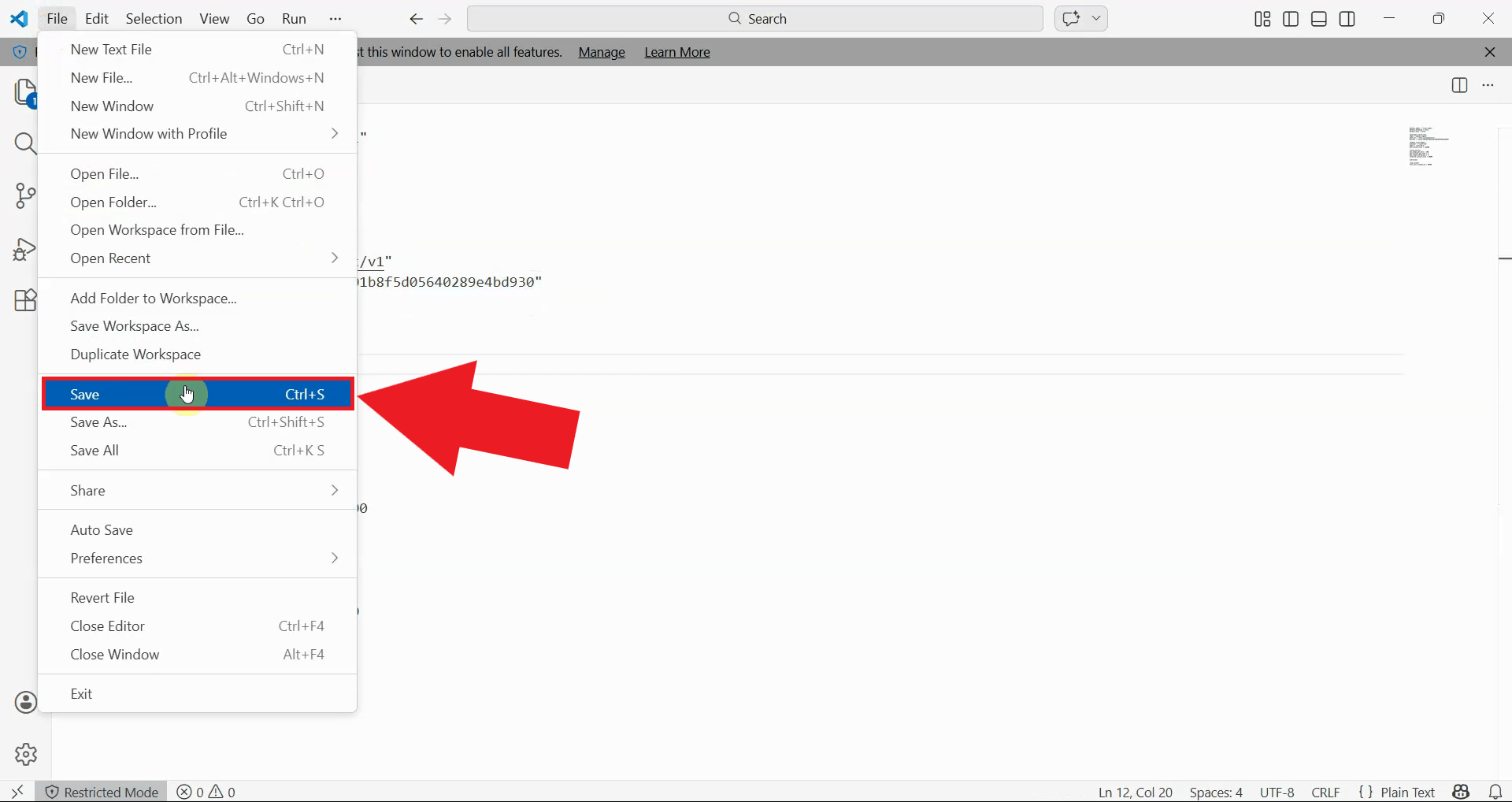Open the Search view in the sidebar
This screenshot has height=802, width=1512.
pos(26,144)
